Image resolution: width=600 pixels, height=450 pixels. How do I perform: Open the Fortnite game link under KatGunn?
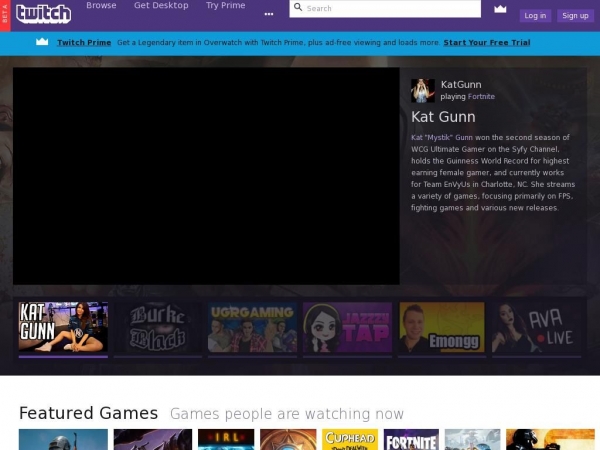pos(481,96)
